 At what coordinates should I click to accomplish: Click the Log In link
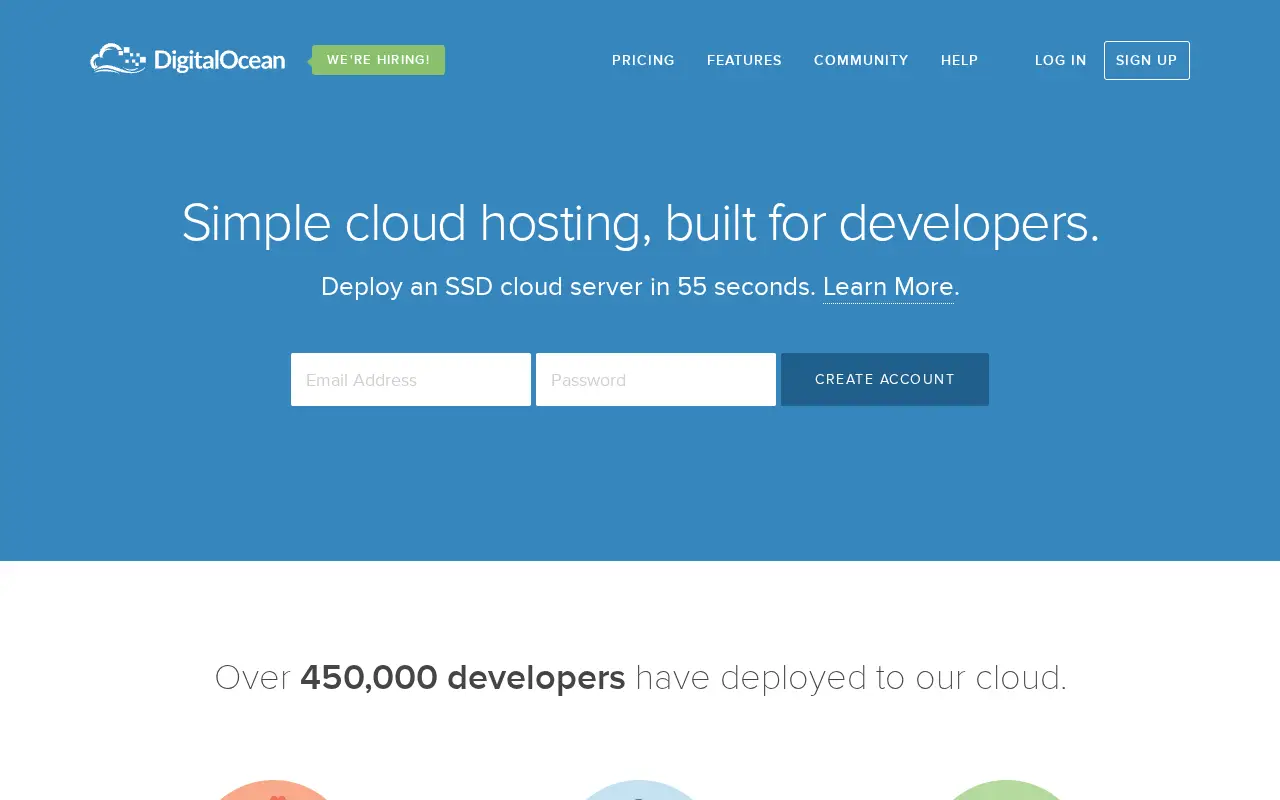click(x=1060, y=60)
